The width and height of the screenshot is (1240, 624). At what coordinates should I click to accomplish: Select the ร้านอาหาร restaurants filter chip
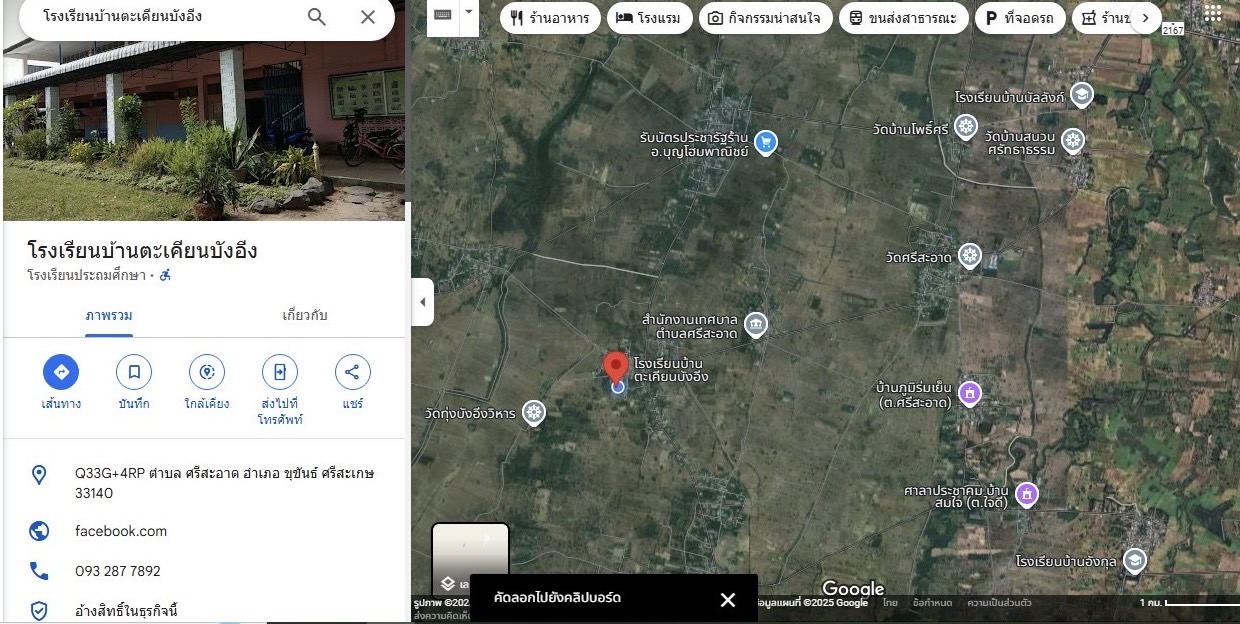pyautogui.click(x=550, y=18)
